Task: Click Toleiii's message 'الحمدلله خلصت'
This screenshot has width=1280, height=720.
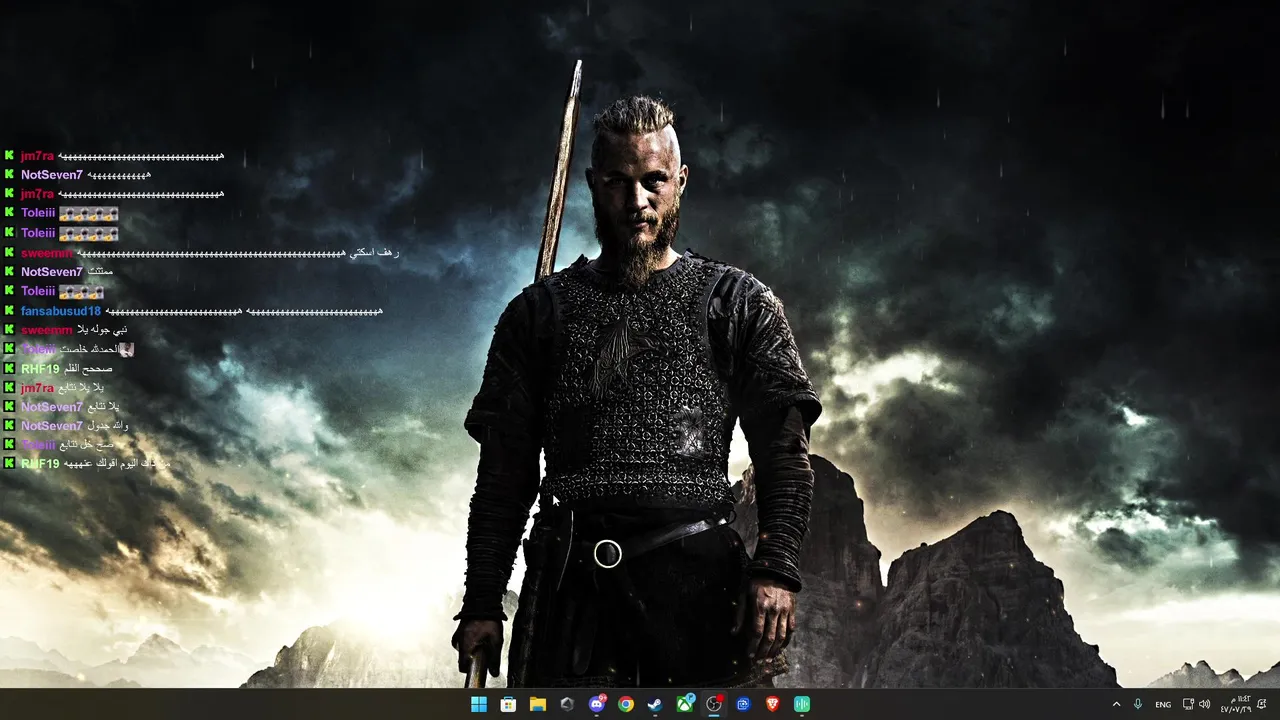Action: pos(90,349)
